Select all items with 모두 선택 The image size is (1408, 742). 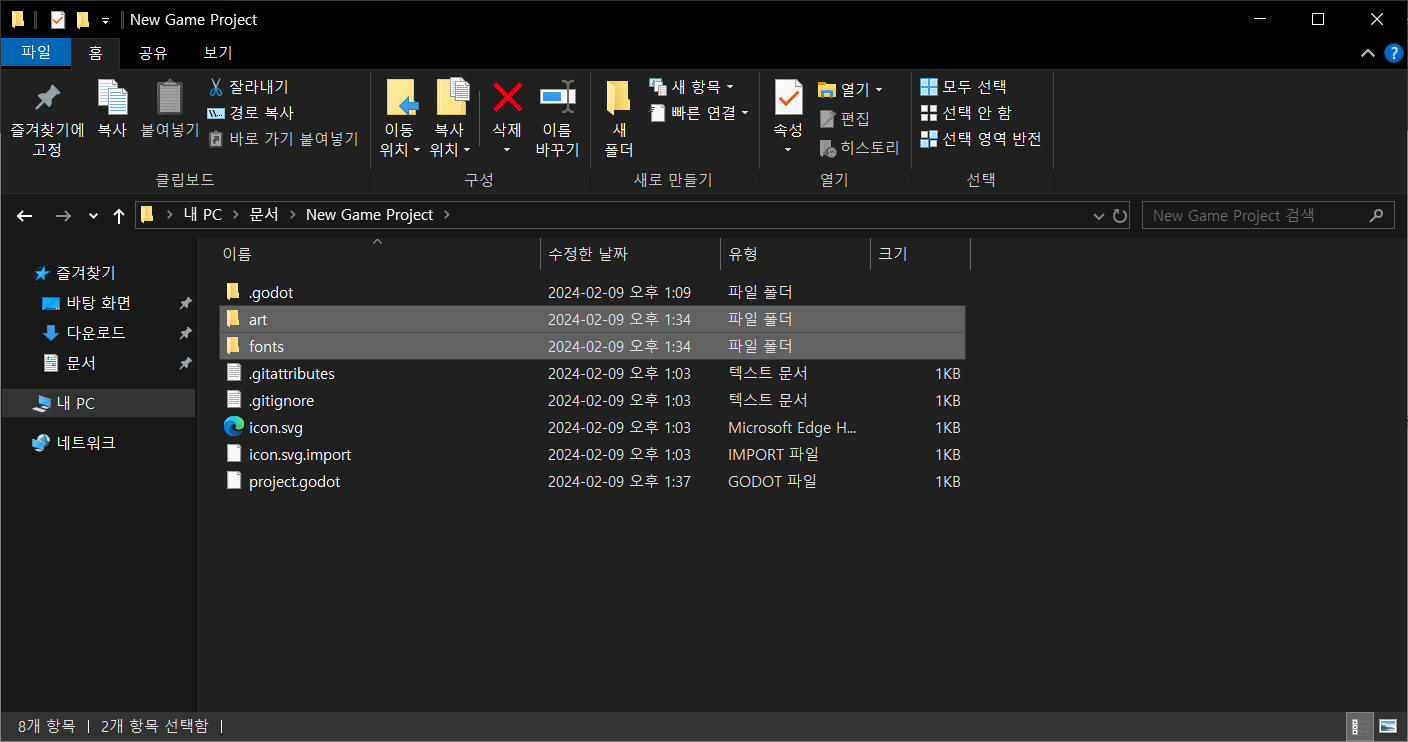click(963, 87)
